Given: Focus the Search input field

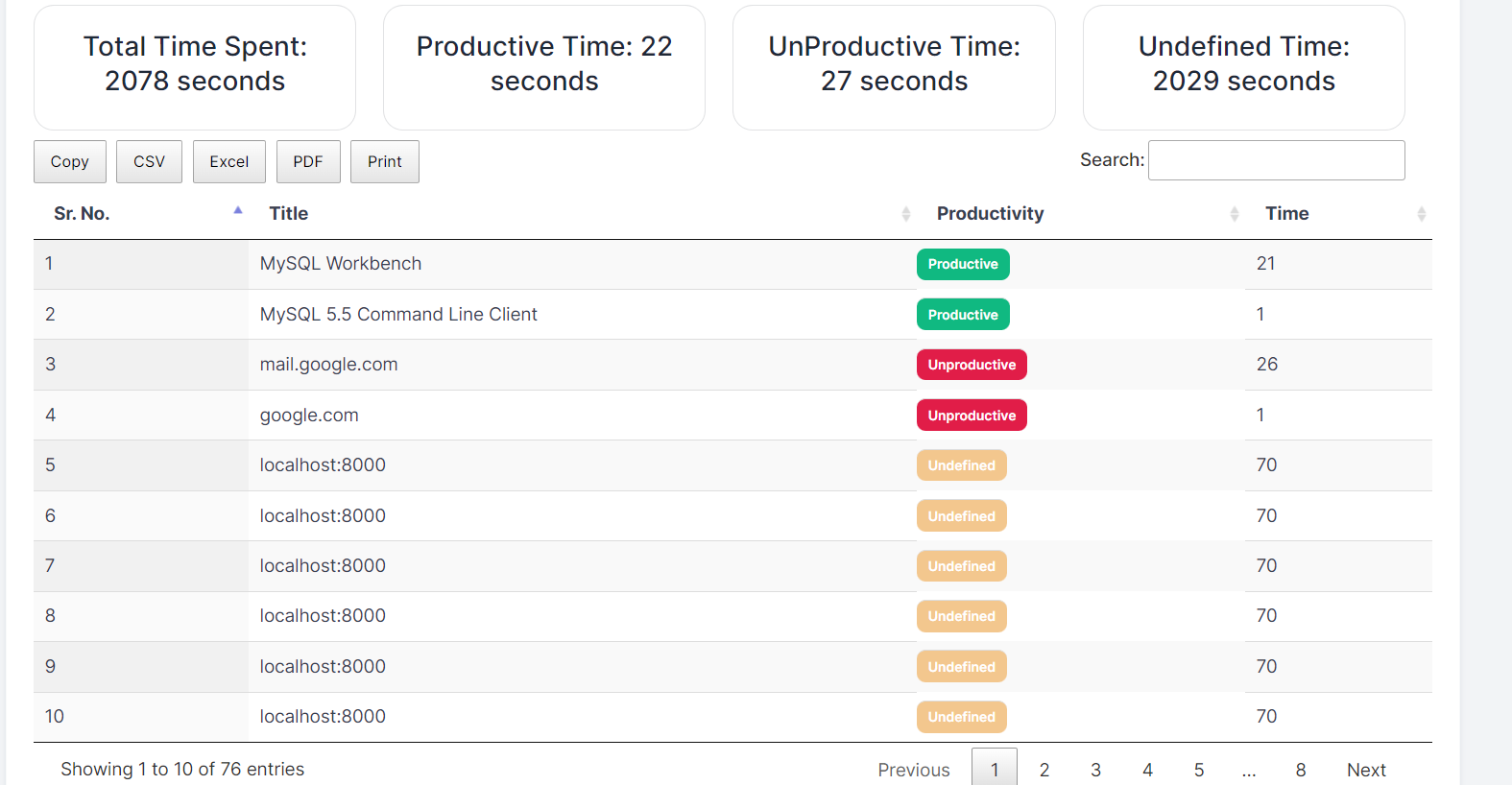Looking at the screenshot, I should pyautogui.click(x=1276, y=160).
